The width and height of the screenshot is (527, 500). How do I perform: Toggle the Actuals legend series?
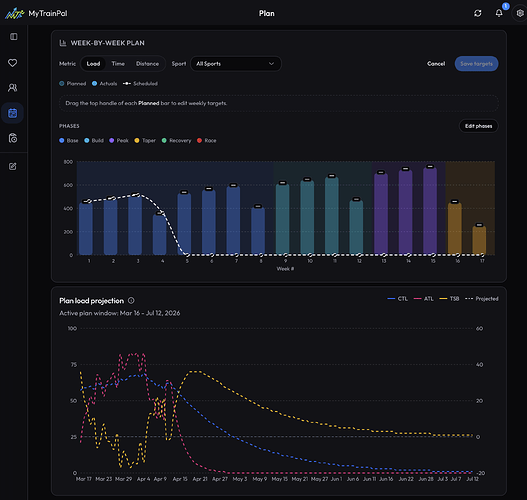[105, 84]
